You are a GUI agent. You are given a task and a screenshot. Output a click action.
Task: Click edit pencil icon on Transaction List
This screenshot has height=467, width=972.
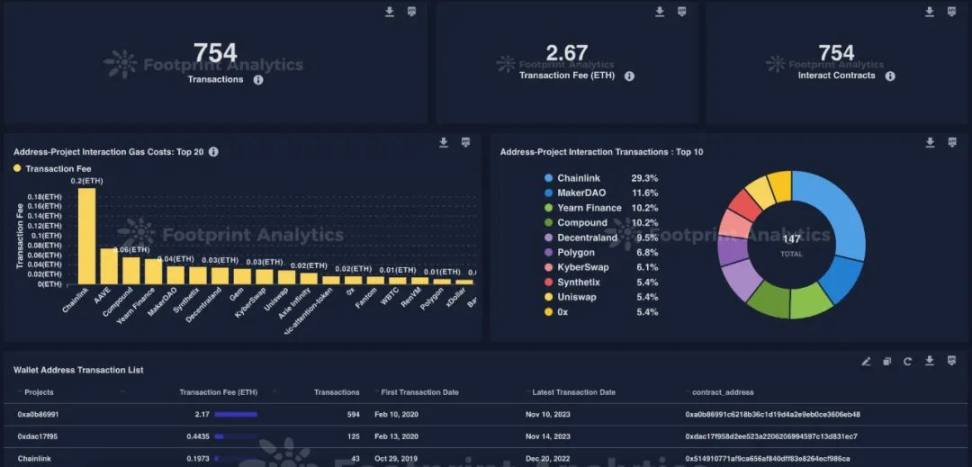coord(866,361)
